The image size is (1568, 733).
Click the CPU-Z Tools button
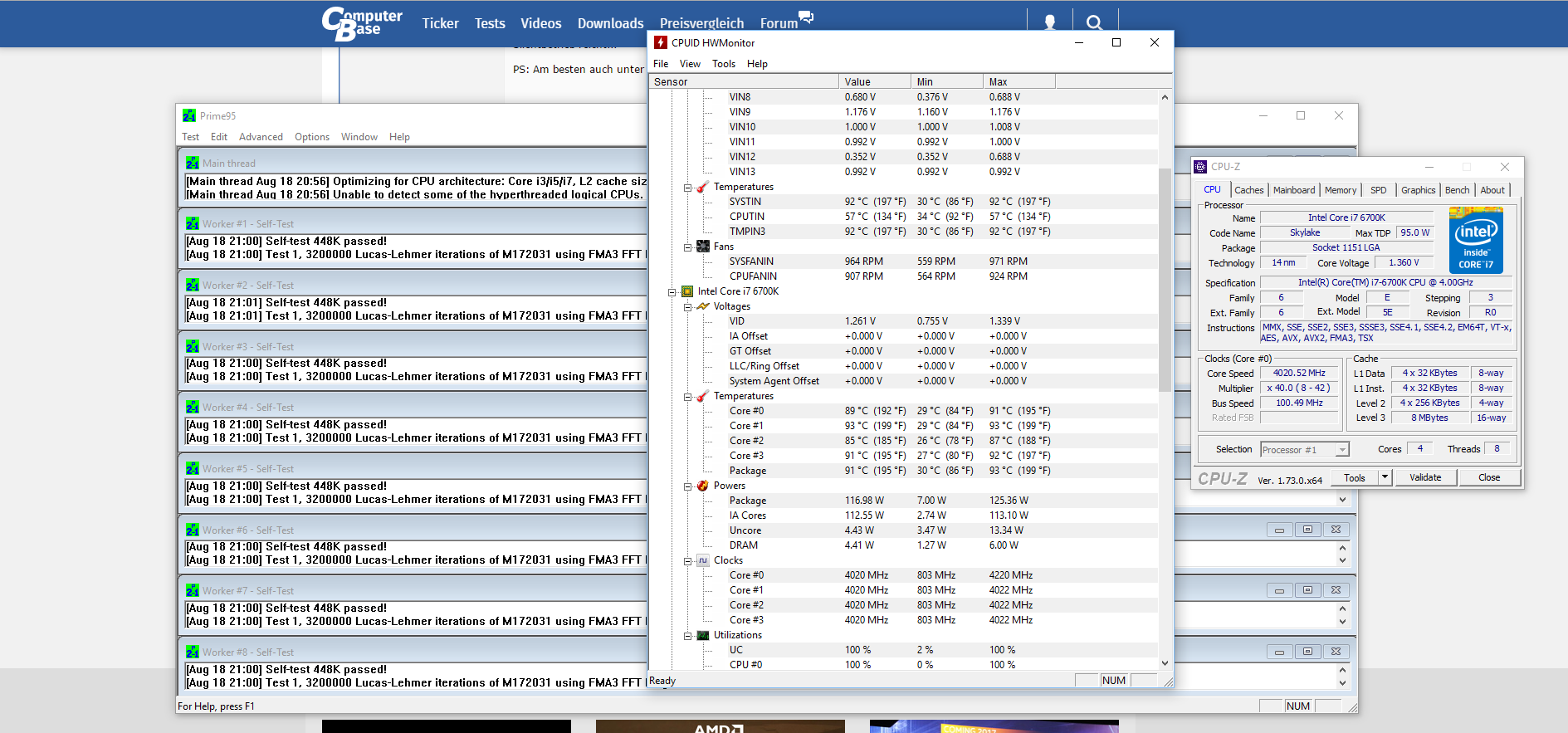point(1355,477)
